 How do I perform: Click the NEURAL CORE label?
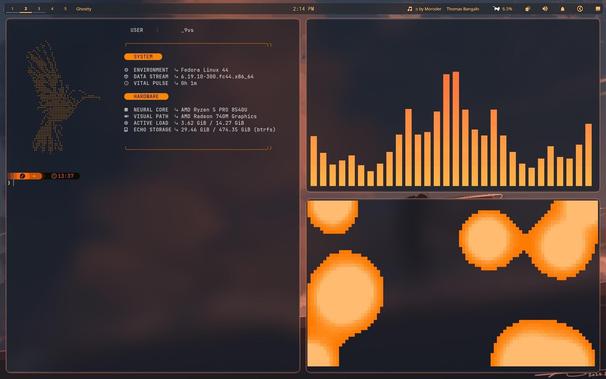click(151, 110)
